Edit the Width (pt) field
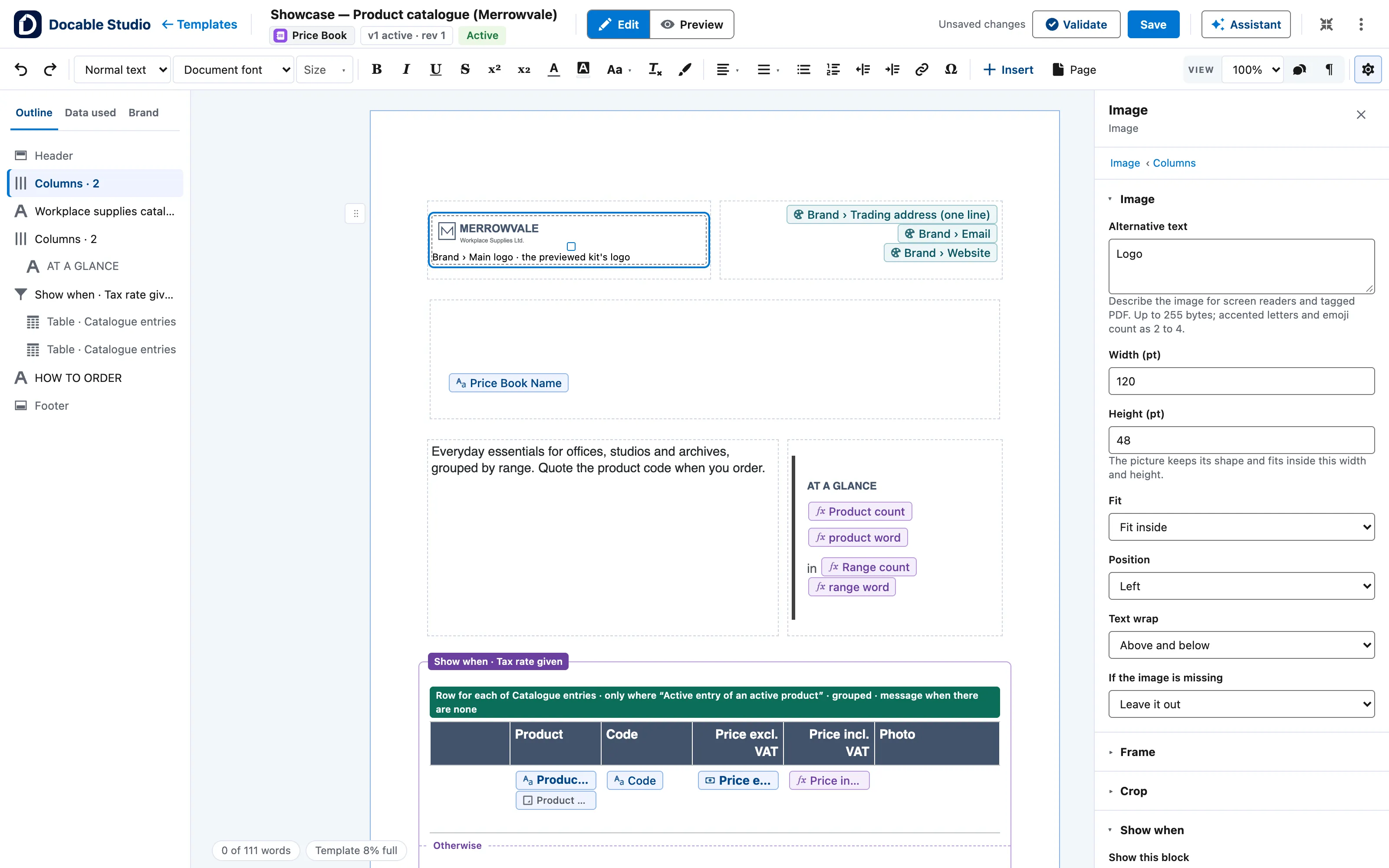The width and height of the screenshot is (1389, 868). (1241, 381)
